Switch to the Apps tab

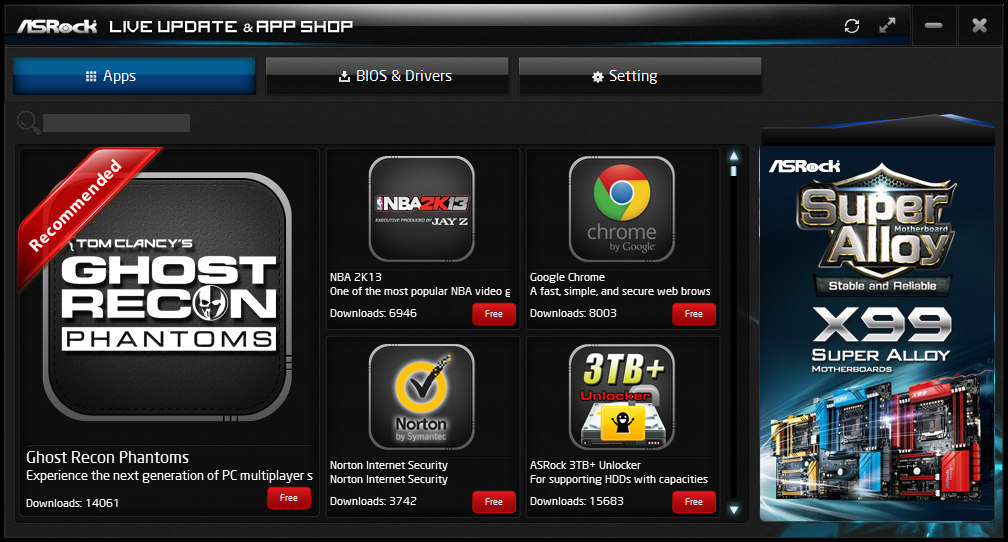tap(134, 76)
